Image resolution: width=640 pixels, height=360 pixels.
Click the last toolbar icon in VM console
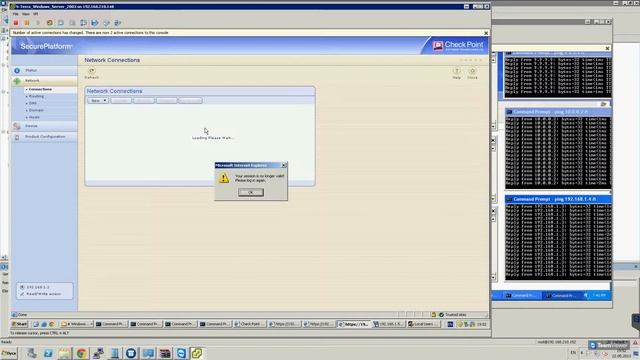[x=118, y=23]
